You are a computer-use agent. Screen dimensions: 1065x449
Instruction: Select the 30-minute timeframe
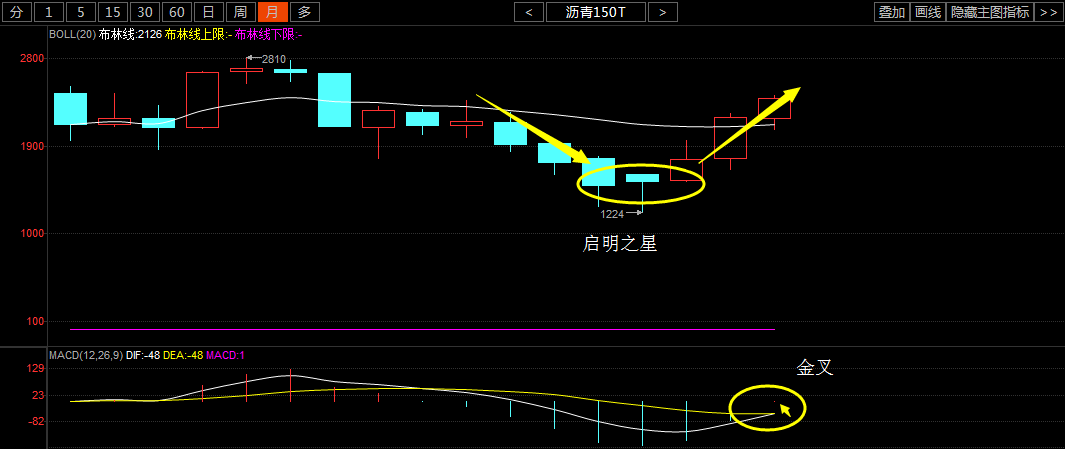pos(145,12)
